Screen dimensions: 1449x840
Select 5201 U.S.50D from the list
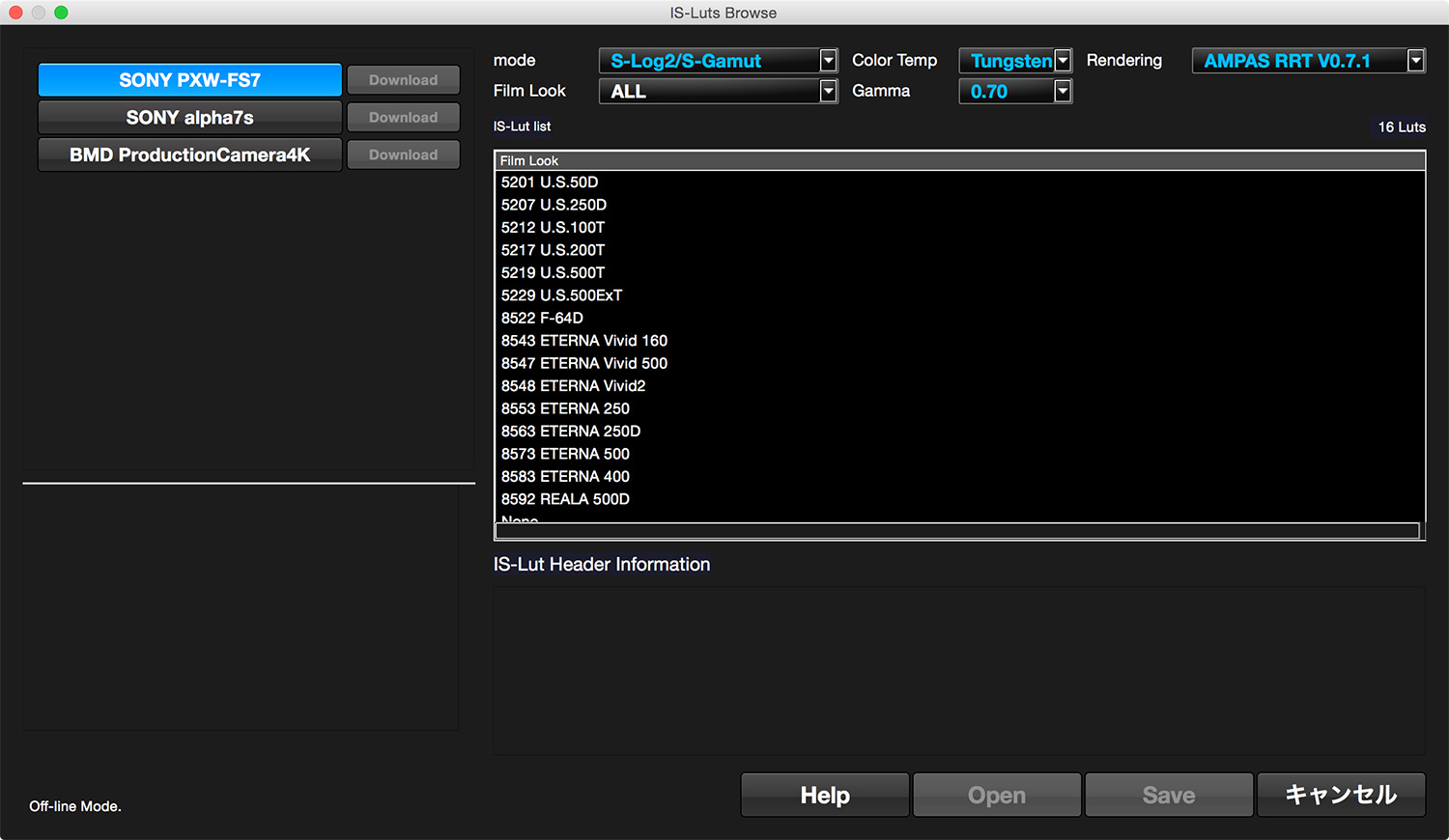tap(550, 182)
